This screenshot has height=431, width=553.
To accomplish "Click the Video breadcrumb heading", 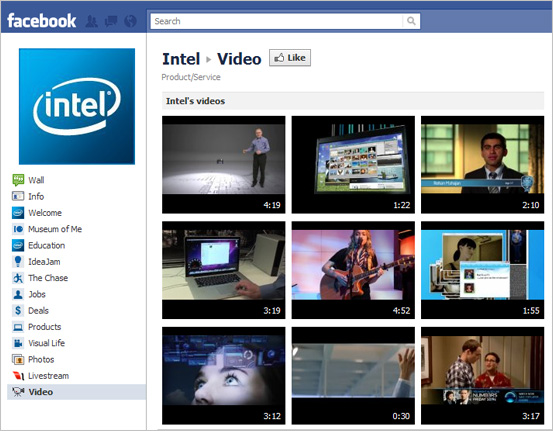I will [x=239, y=59].
